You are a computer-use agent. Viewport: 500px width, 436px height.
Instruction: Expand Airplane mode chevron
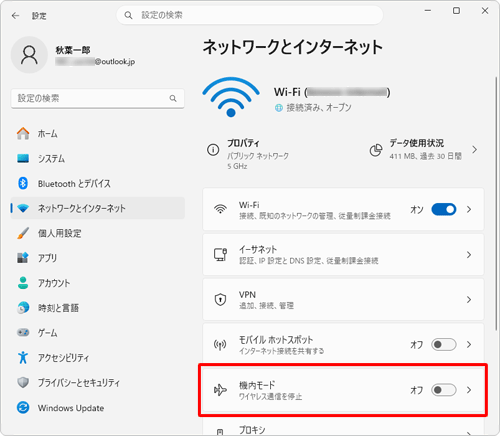(469, 390)
